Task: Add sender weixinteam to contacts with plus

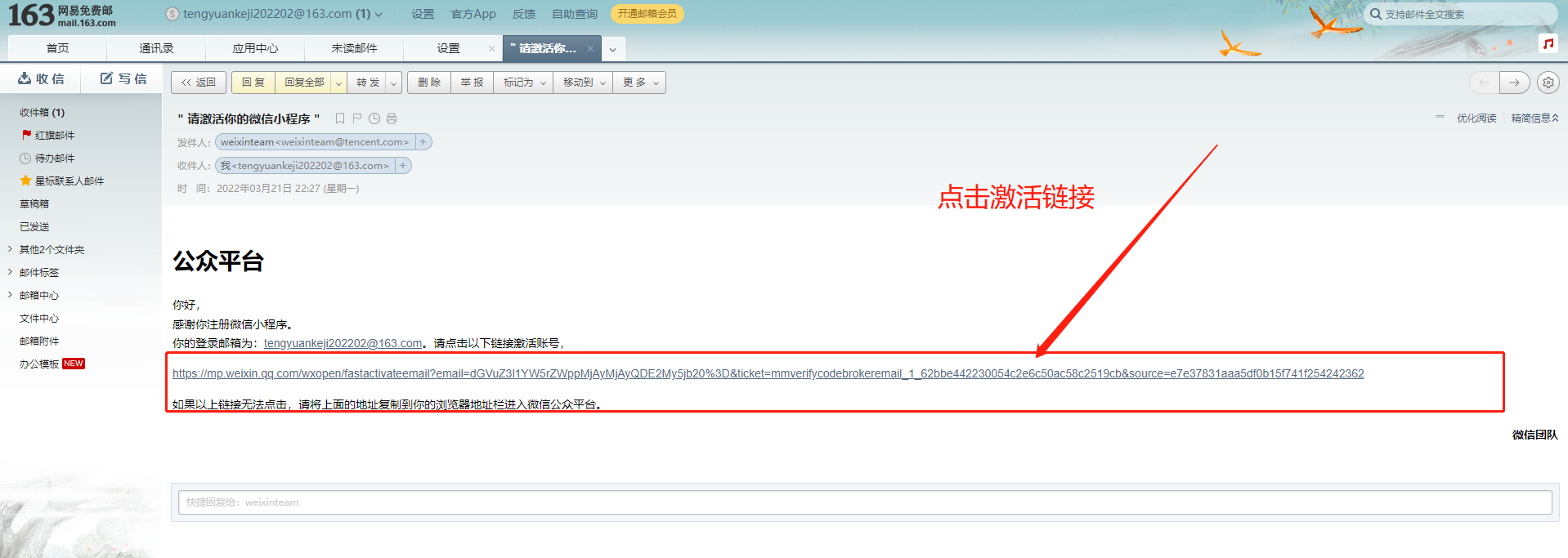Action: coord(423,142)
